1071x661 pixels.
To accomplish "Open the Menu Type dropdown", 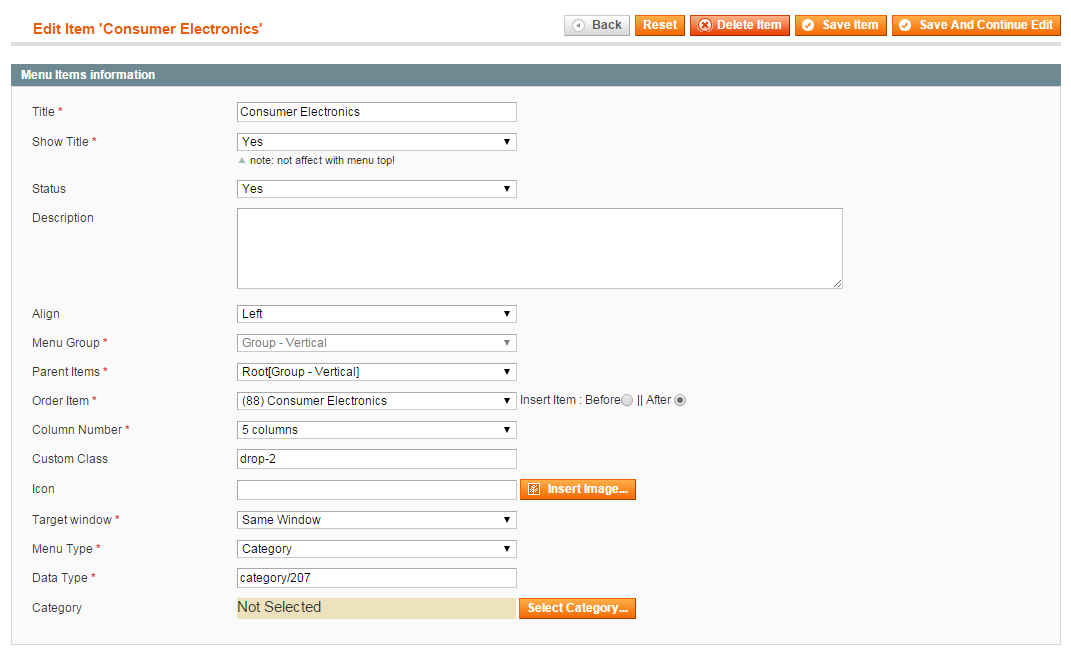I will tap(376, 549).
